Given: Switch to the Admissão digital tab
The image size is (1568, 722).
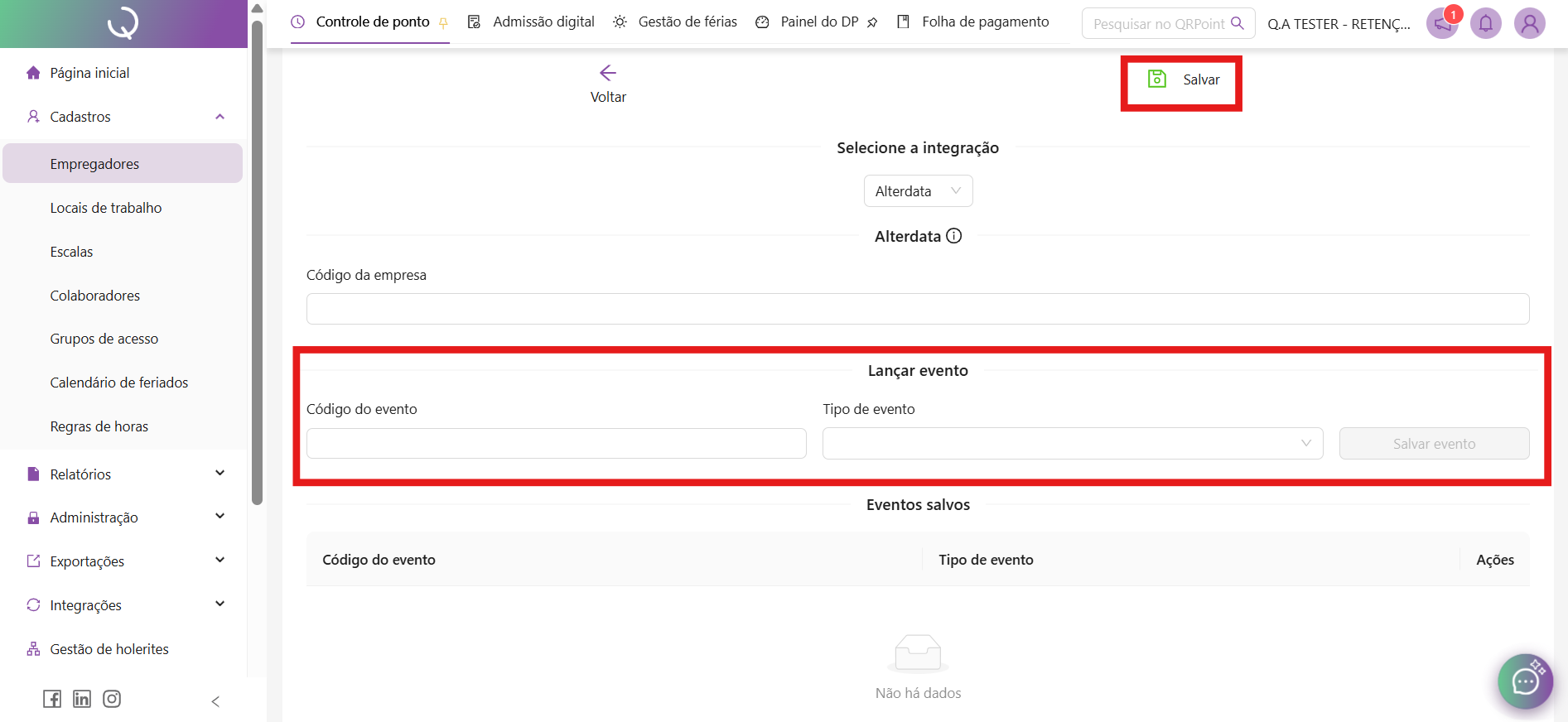Looking at the screenshot, I should tap(532, 22).
